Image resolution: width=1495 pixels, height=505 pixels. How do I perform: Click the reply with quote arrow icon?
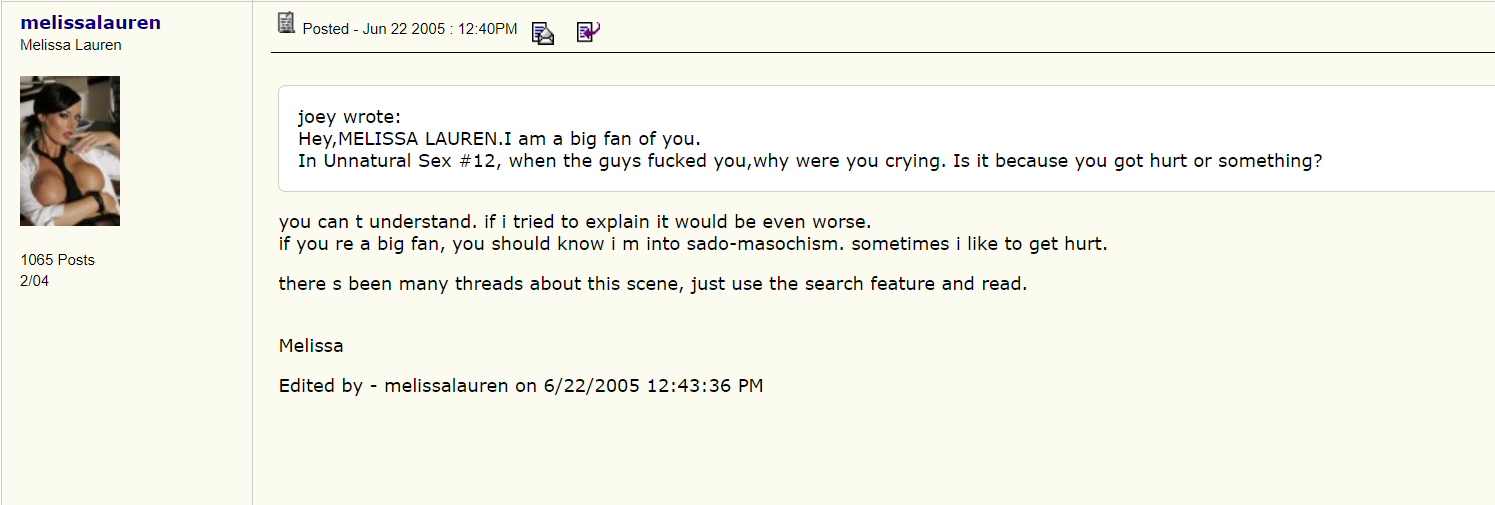click(588, 32)
